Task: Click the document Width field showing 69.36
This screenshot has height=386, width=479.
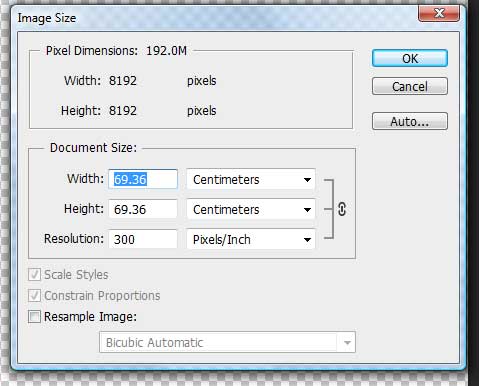Action: (143, 179)
